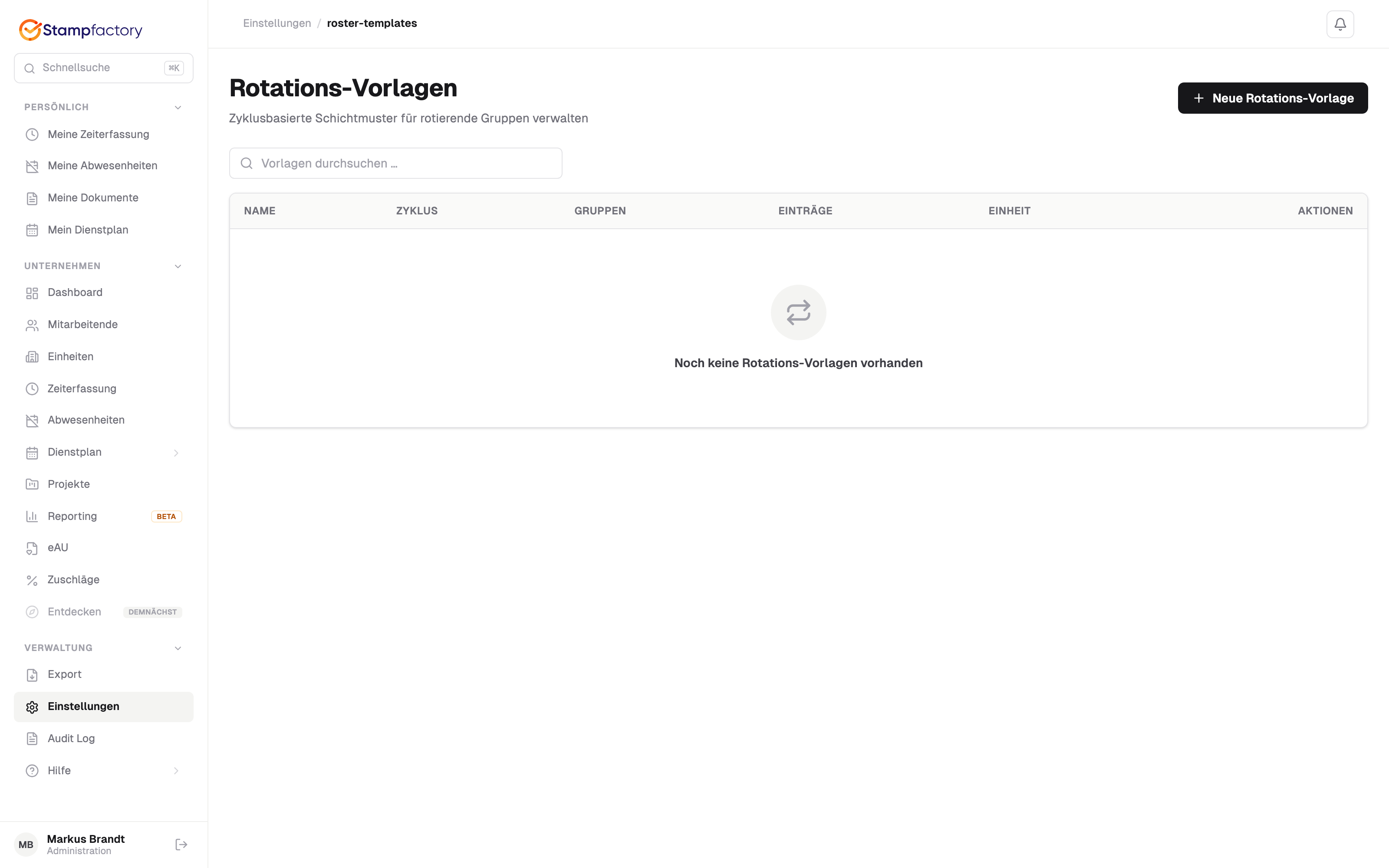Click the Audit Log document icon
1389x868 pixels.
pyautogui.click(x=32, y=739)
